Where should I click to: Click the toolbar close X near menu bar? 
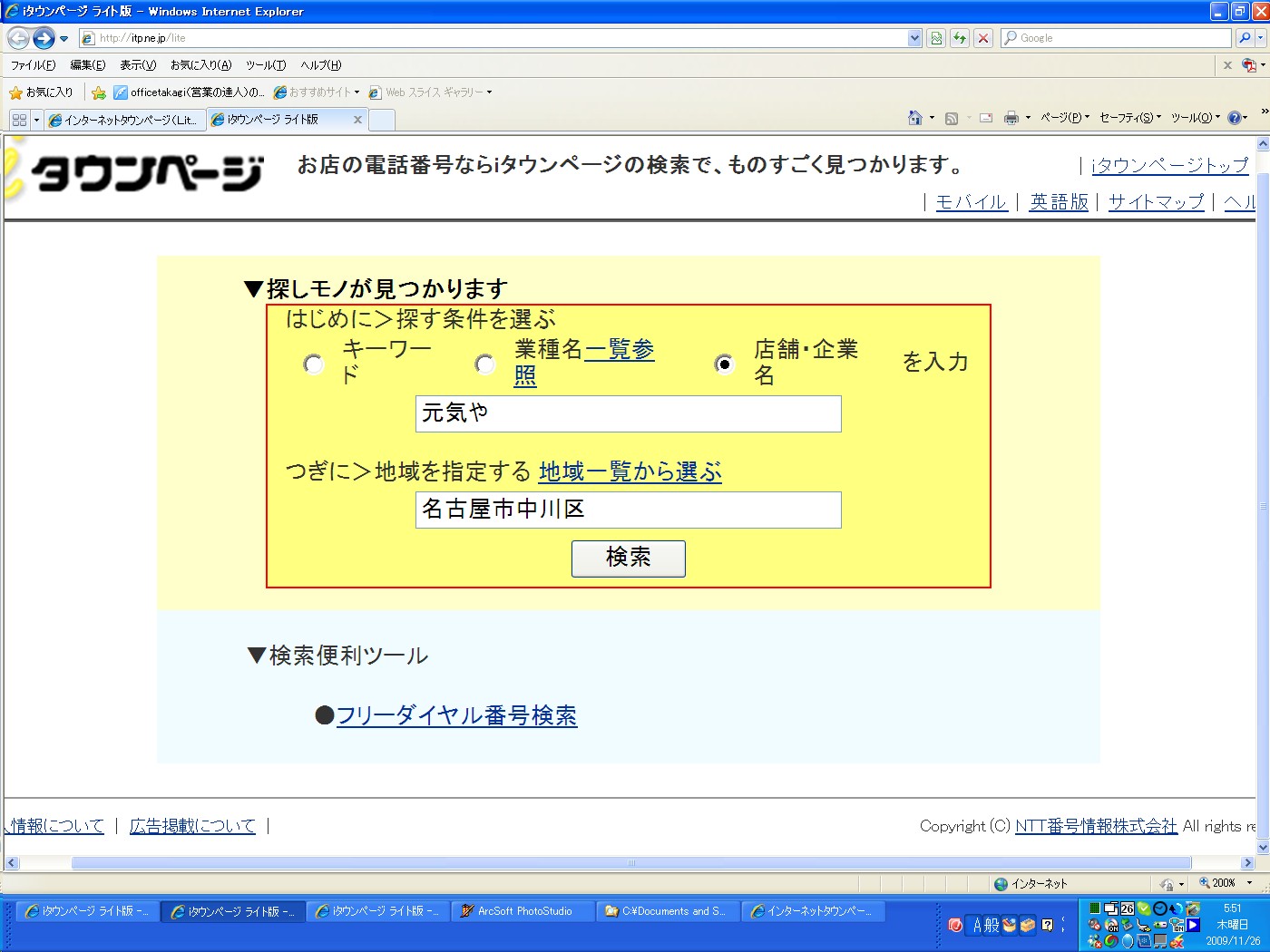(1227, 65)
